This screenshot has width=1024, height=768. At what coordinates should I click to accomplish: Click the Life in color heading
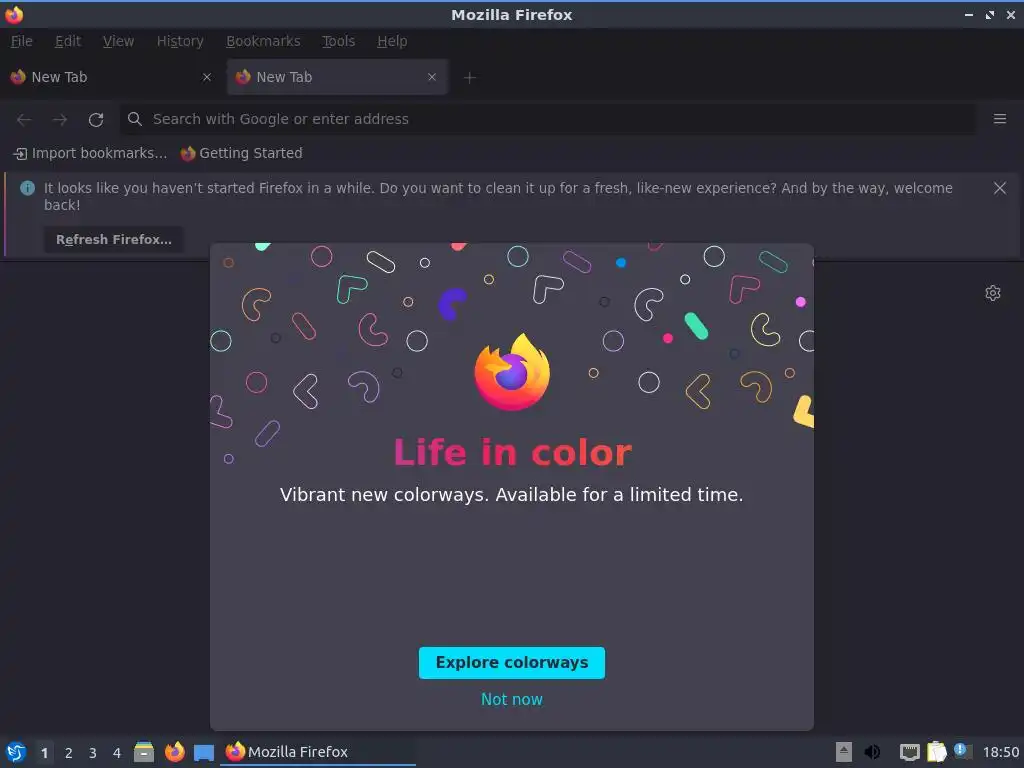(x=513, y=452)
